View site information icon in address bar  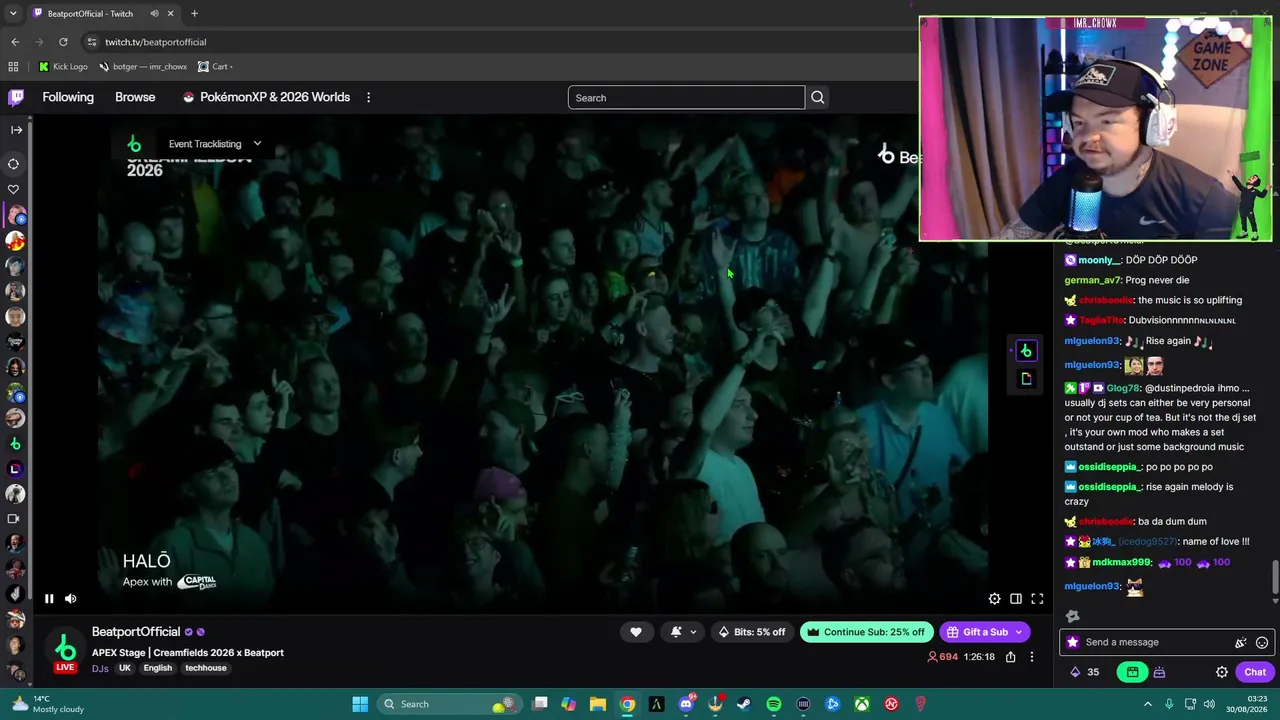pos(91,42)
